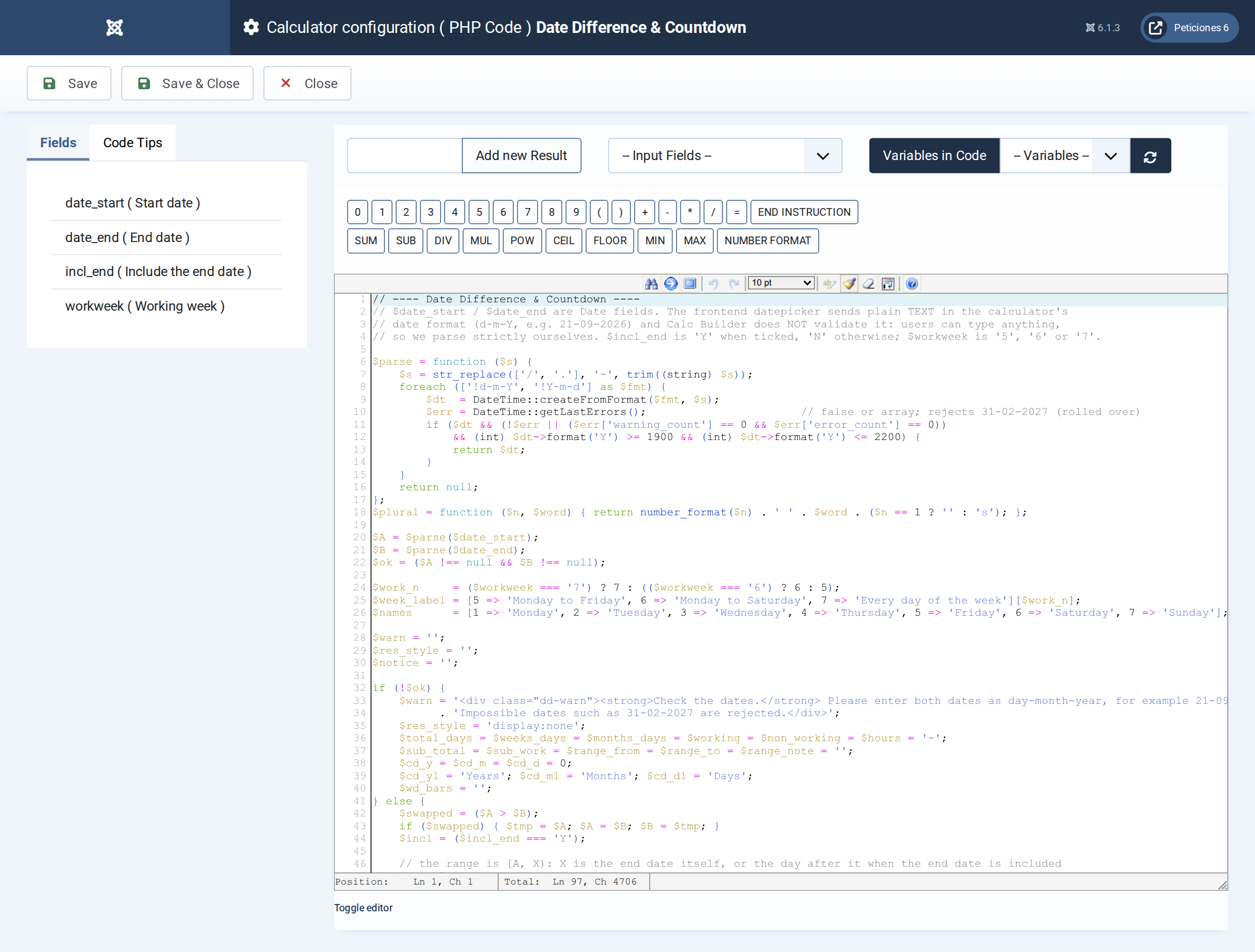Insert digit 7 with keypad button
Viewport: 1255px width, 952px height.
pos(528,212)
